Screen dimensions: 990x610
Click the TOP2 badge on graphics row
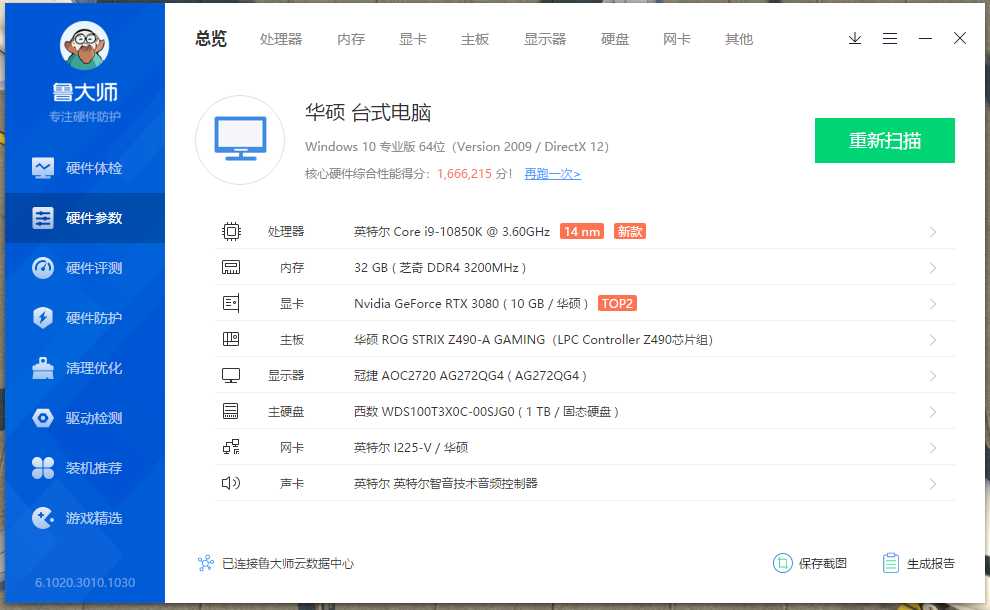tap(617, 304)
